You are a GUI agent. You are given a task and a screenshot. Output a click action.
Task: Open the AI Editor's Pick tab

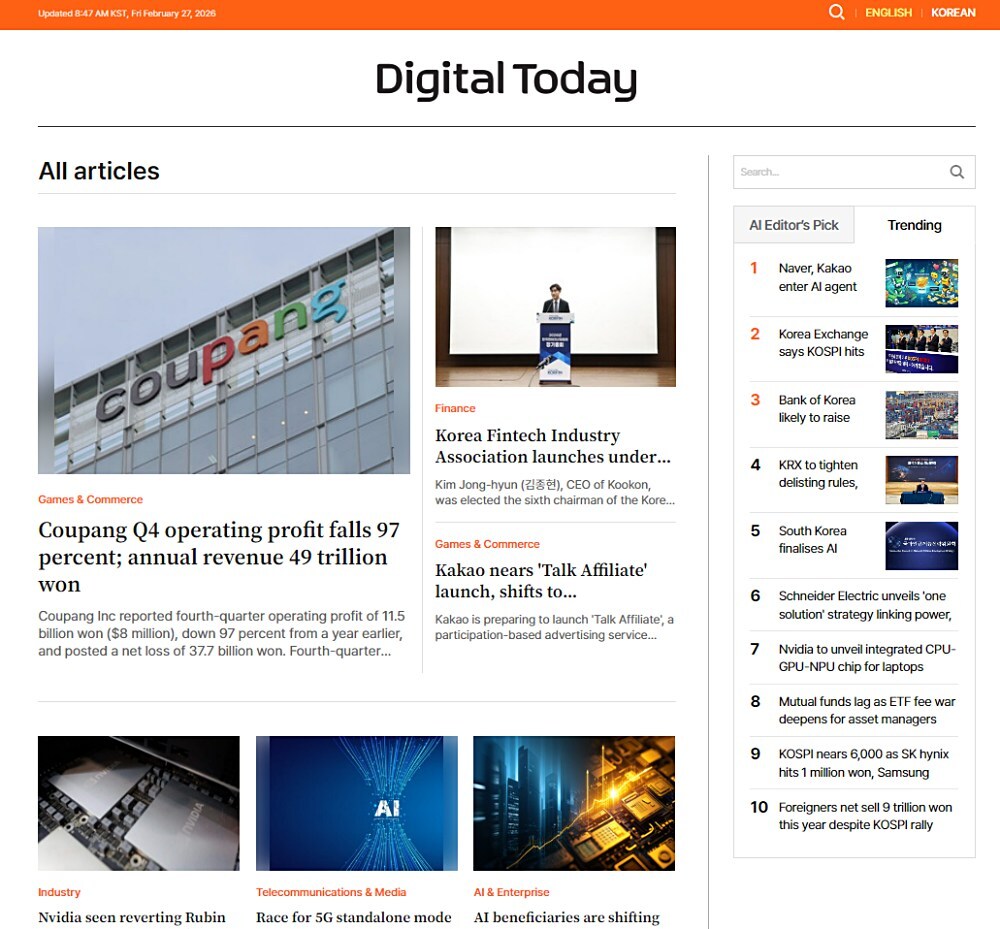click(x=794, y=225)
